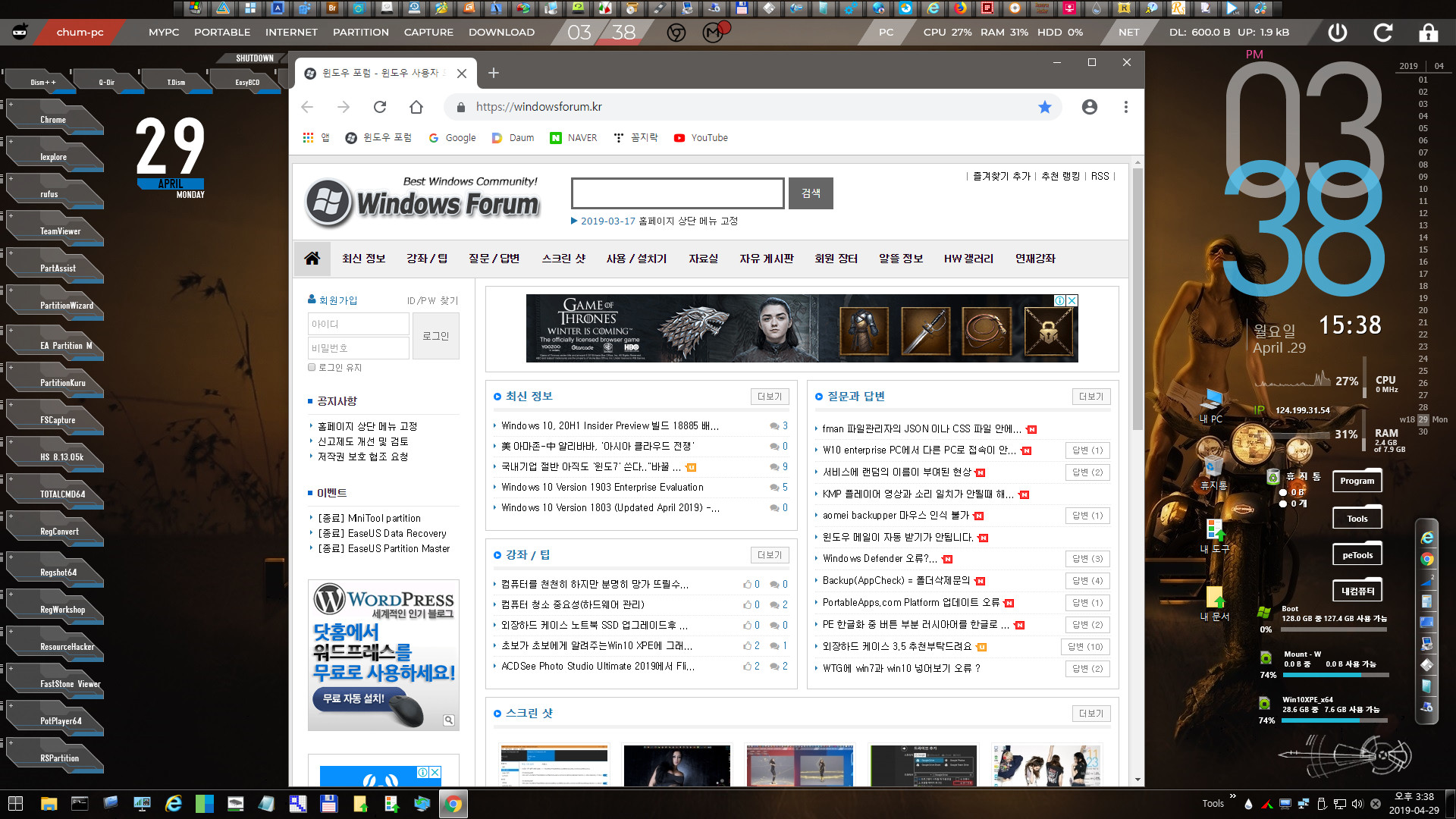Click the Program button on the desktop

click(x=1357, y=481)
